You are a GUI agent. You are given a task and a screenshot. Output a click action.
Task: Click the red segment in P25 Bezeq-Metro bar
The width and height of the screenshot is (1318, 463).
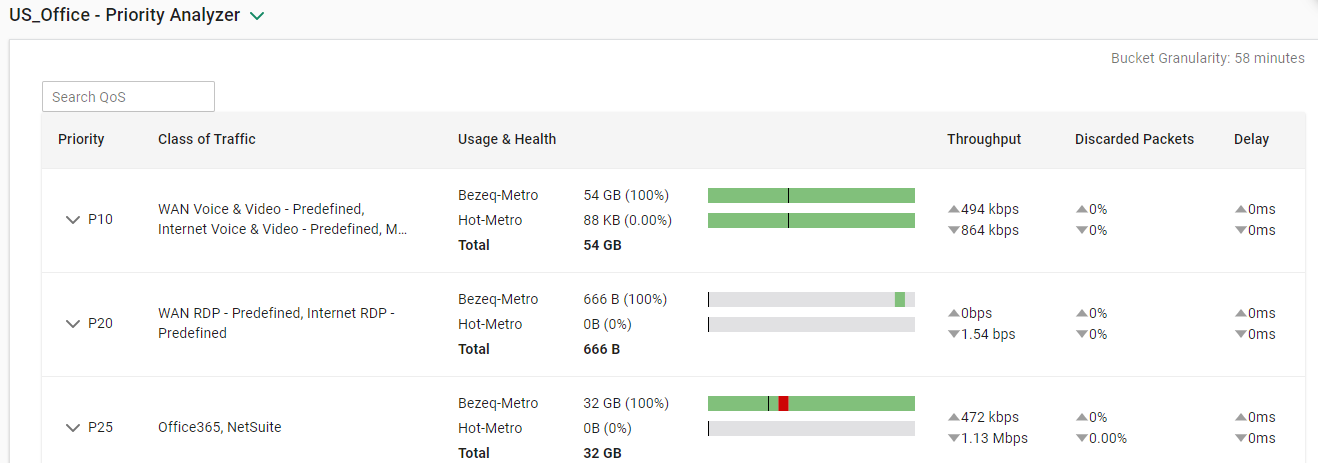(783, 403)
